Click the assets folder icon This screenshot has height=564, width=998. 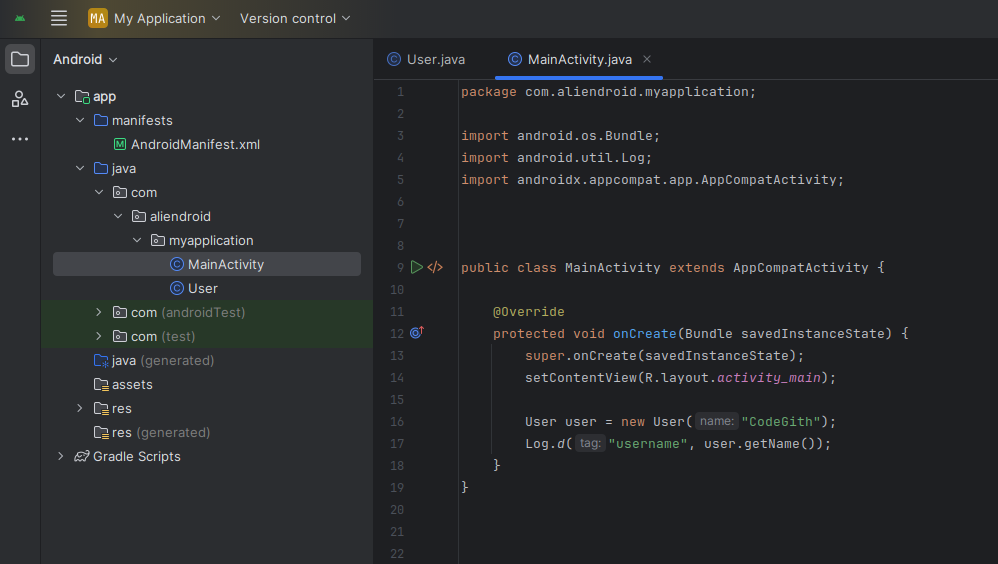[101, 384]
